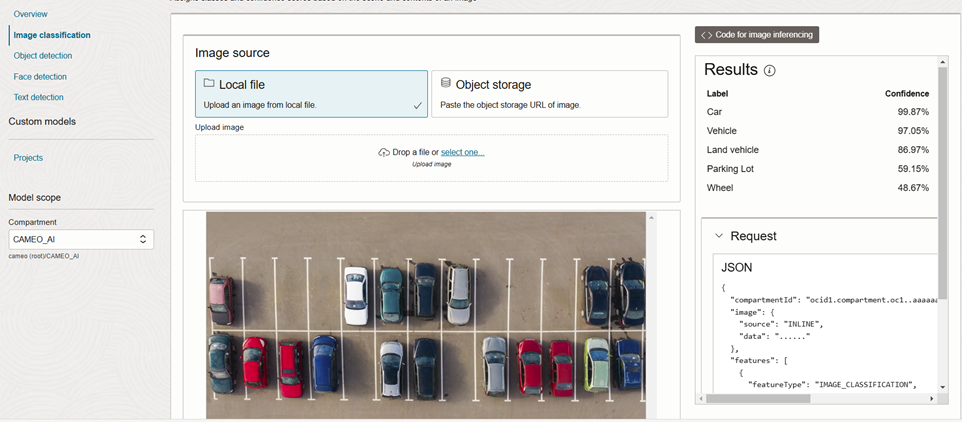Navigate to Text detection in sidebar
962x422 pixels.
click(38, 98)
